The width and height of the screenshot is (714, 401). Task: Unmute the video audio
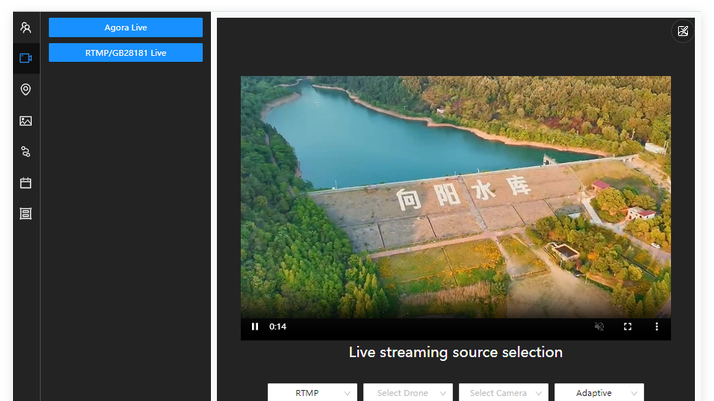click(599, 326)
